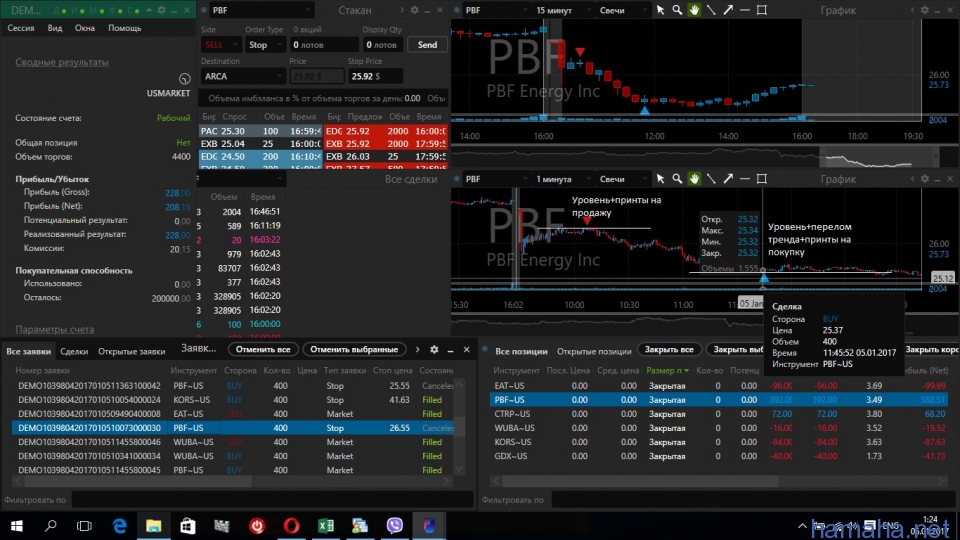Launch Excel from the taskbar
Image resolution: width=960 pixels, height=540 pixels.
point(326,526)
